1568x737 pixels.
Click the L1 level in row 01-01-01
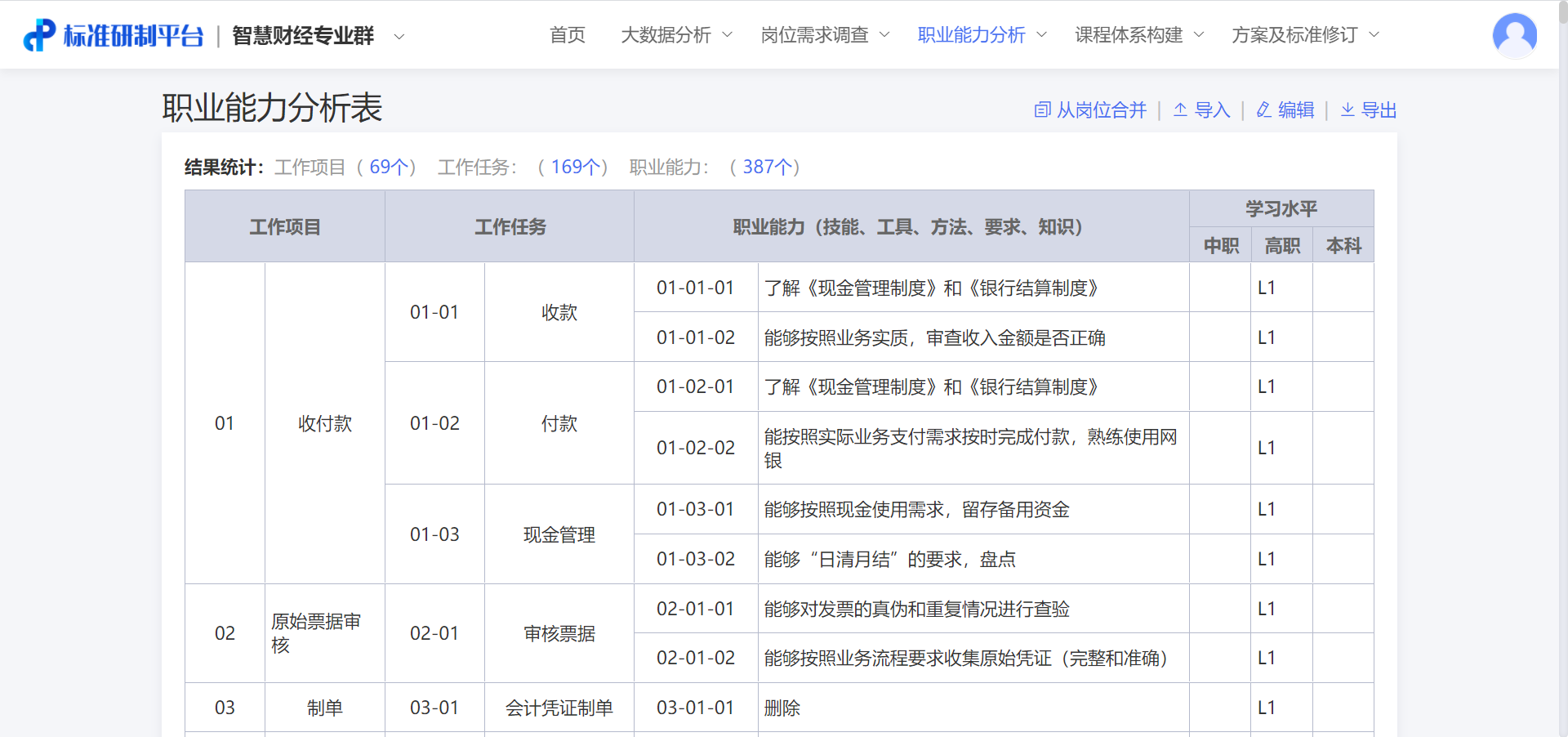pos(1267,288)
